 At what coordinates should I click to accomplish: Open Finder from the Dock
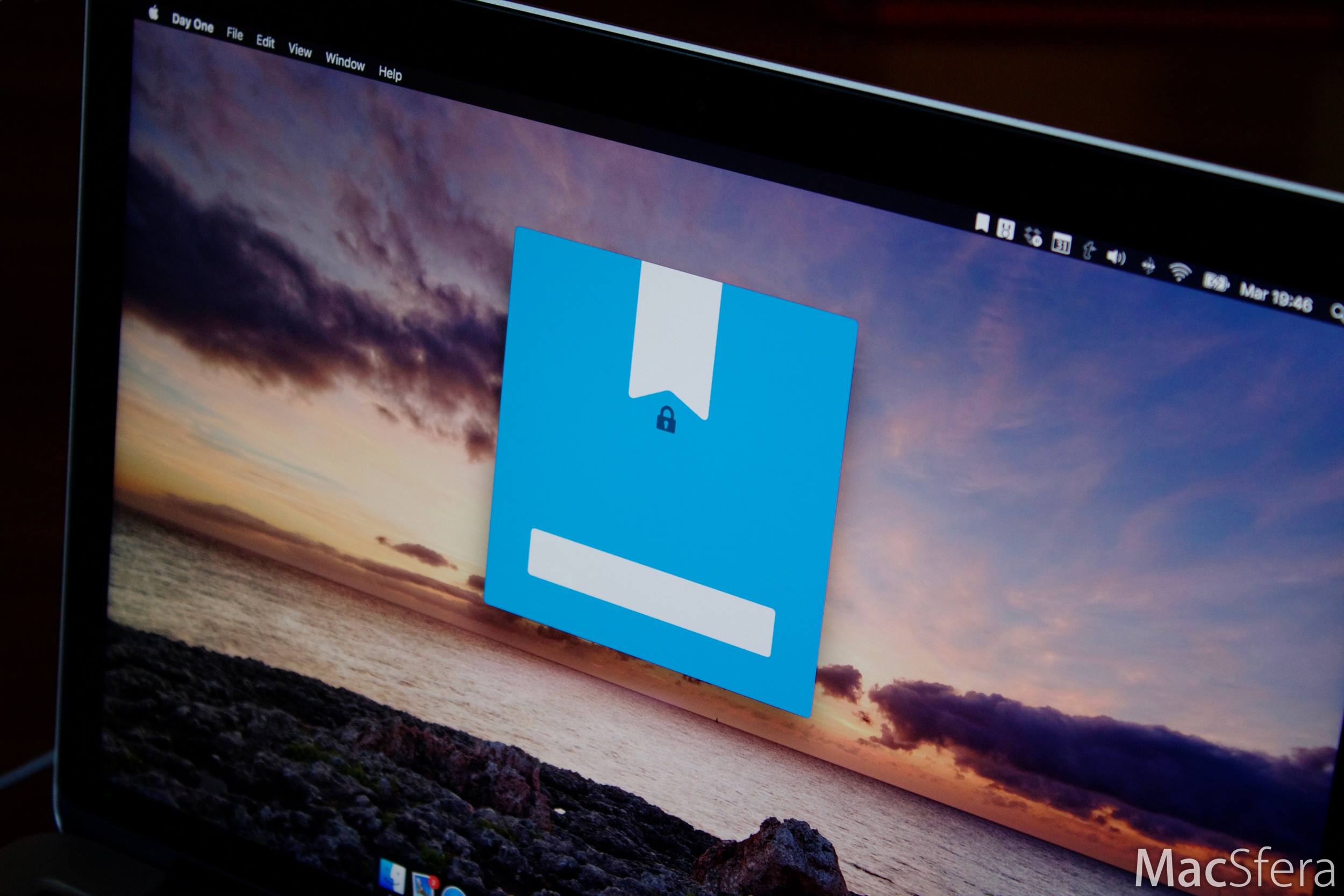(392, 877)
